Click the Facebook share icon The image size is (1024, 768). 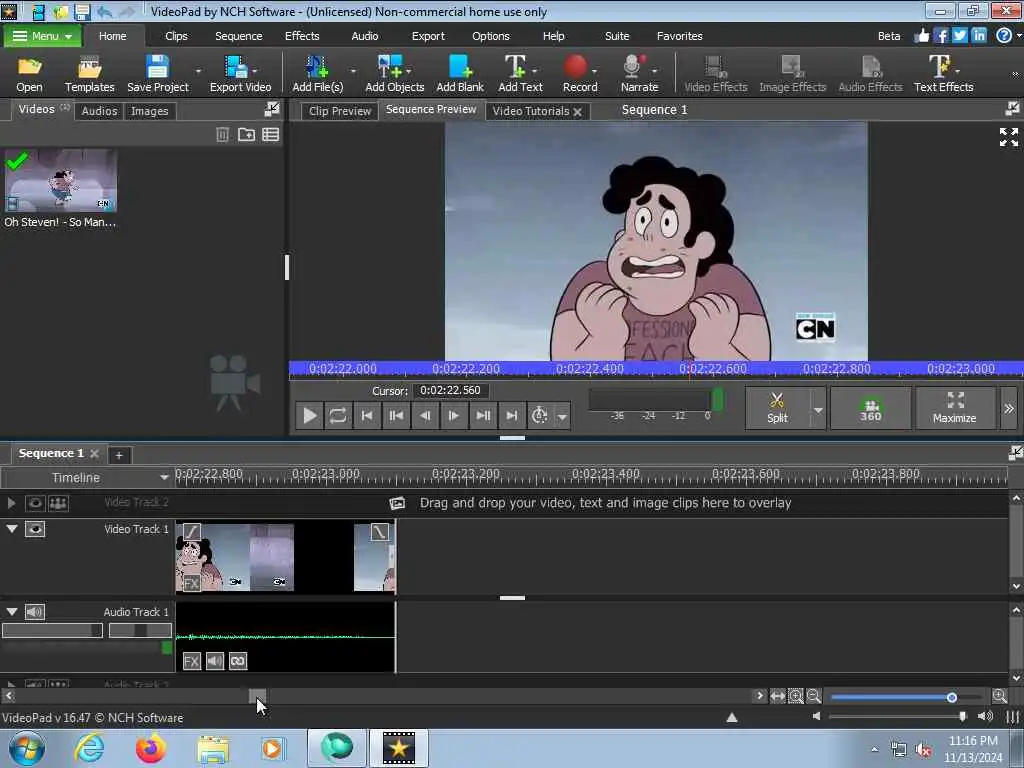tap(940, 36)
